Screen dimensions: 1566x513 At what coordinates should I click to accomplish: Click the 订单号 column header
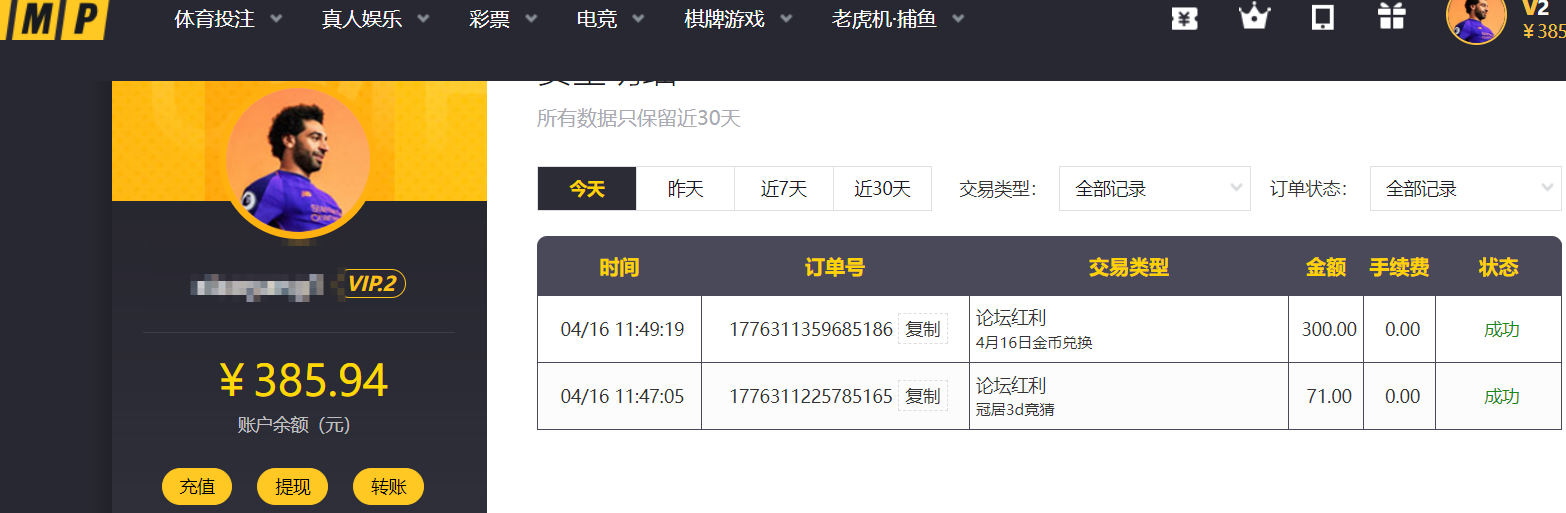coord(835,267)
